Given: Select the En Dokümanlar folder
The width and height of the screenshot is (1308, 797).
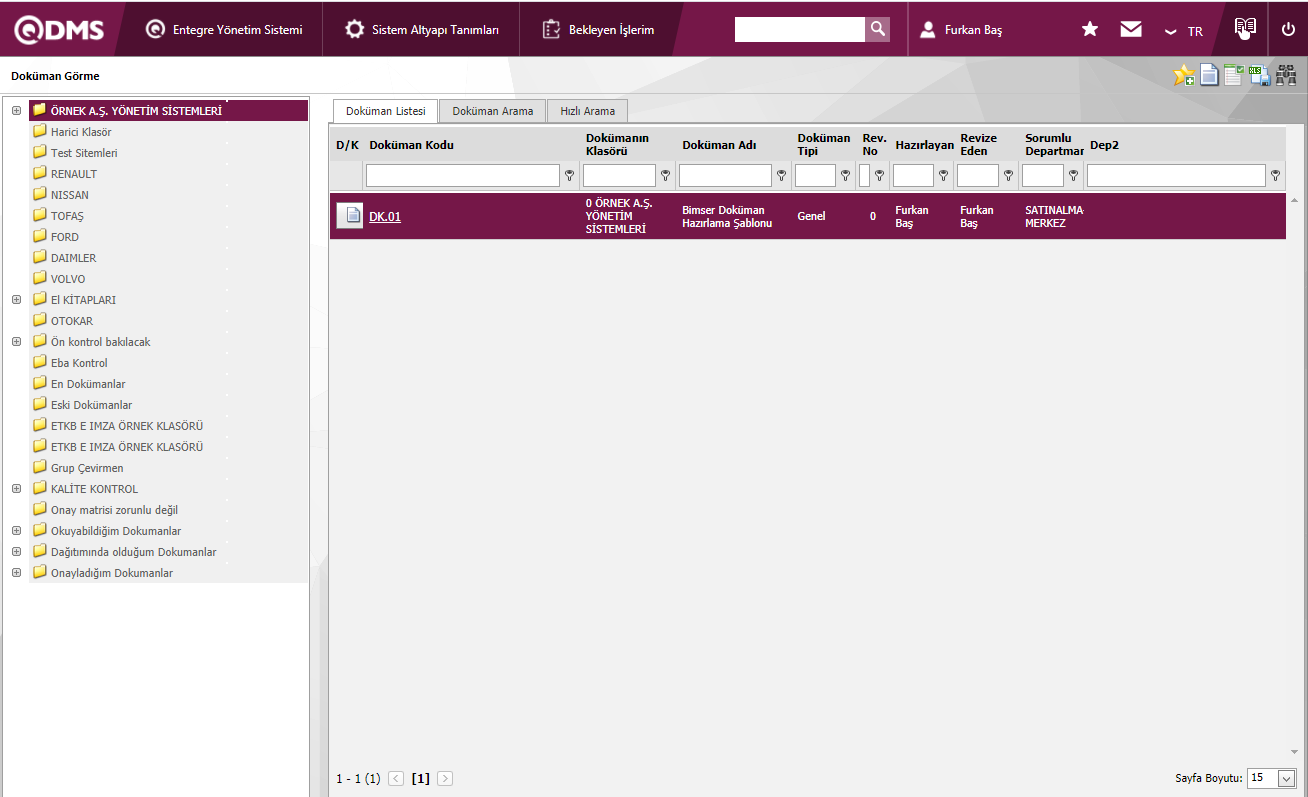Looking at the screenshot, I should (x=88, y=384).
